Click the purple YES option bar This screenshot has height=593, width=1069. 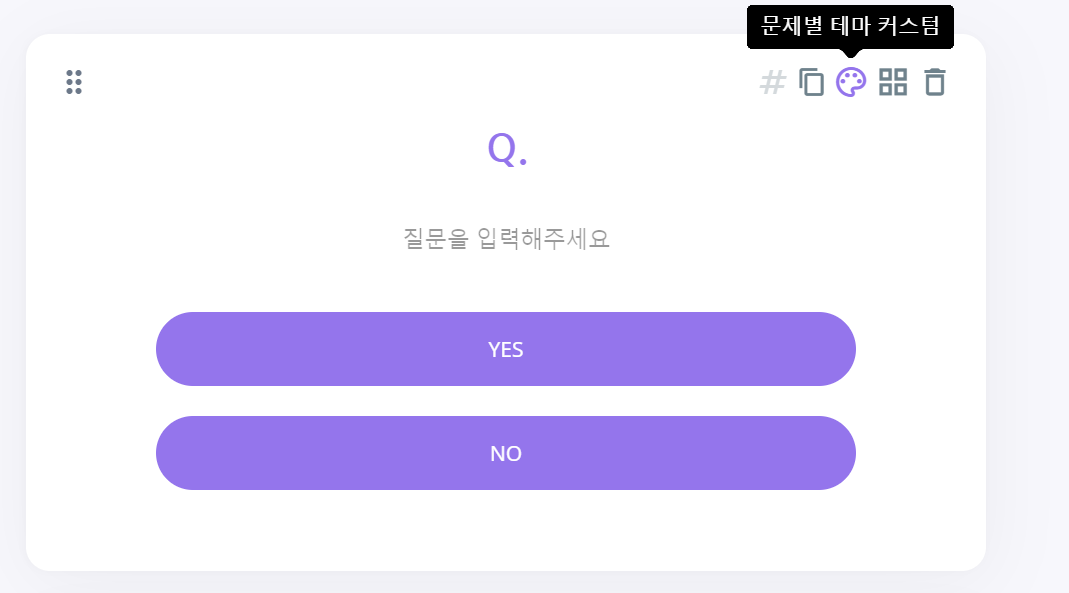point(506,349)
